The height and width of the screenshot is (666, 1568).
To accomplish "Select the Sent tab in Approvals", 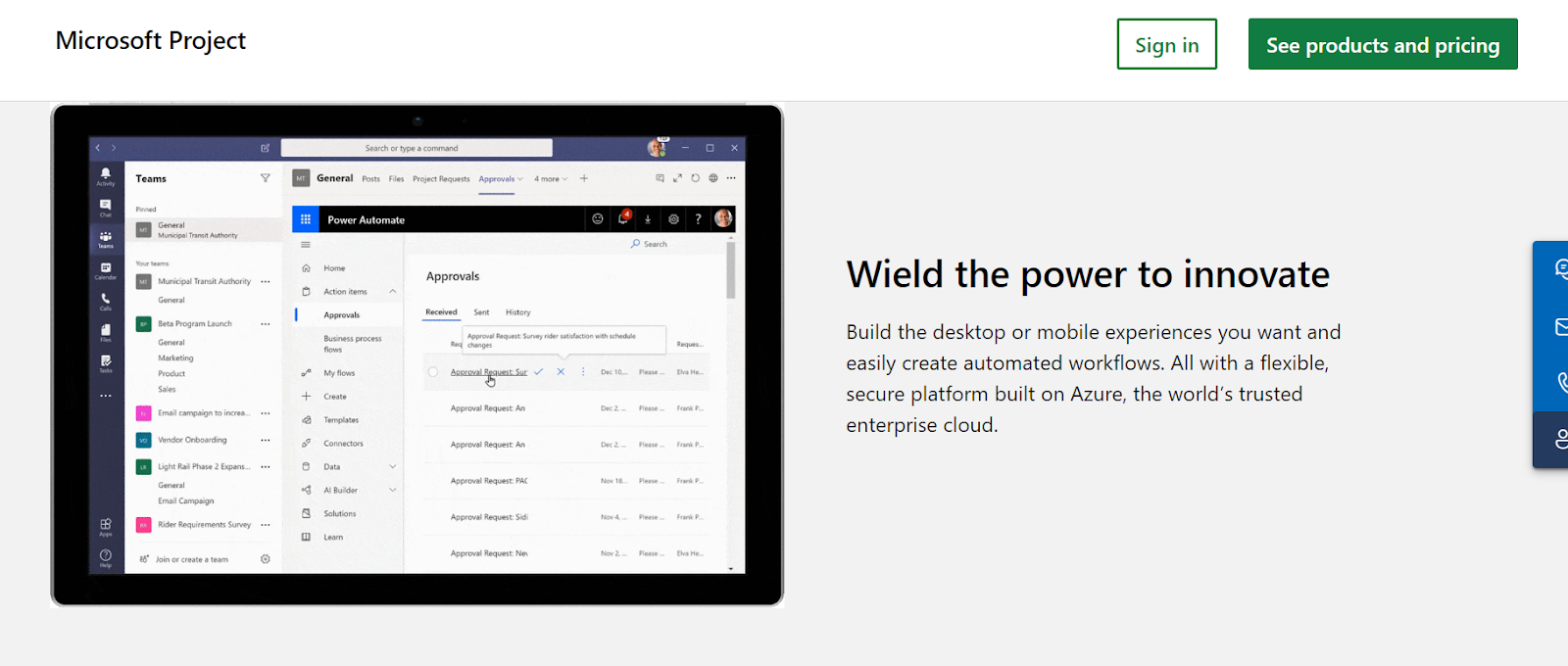I will [481, 312].
